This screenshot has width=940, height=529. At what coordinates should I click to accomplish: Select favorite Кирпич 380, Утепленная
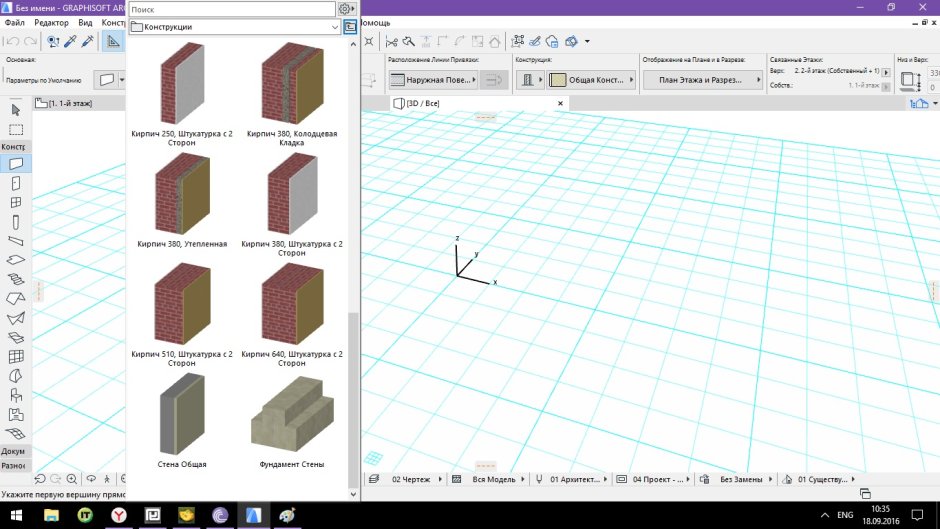(182, 201)
